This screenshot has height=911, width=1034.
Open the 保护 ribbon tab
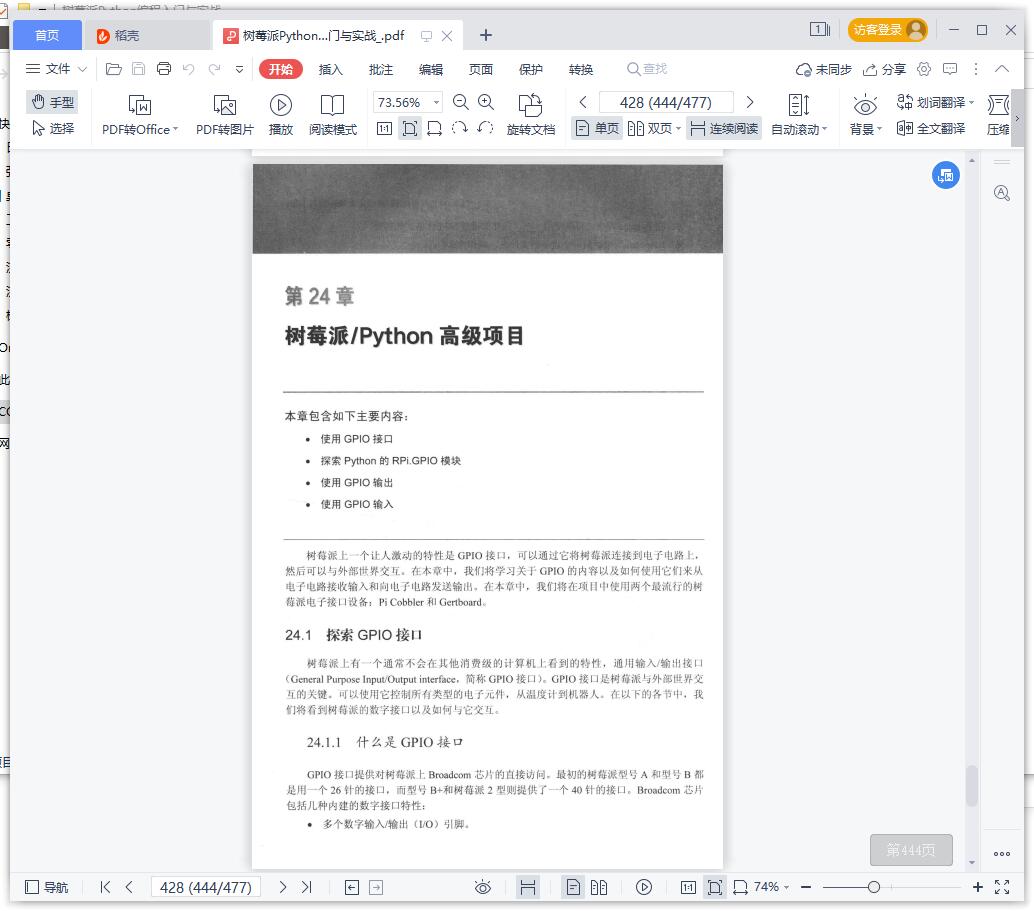pyautogui.click(x=530, y=69)
